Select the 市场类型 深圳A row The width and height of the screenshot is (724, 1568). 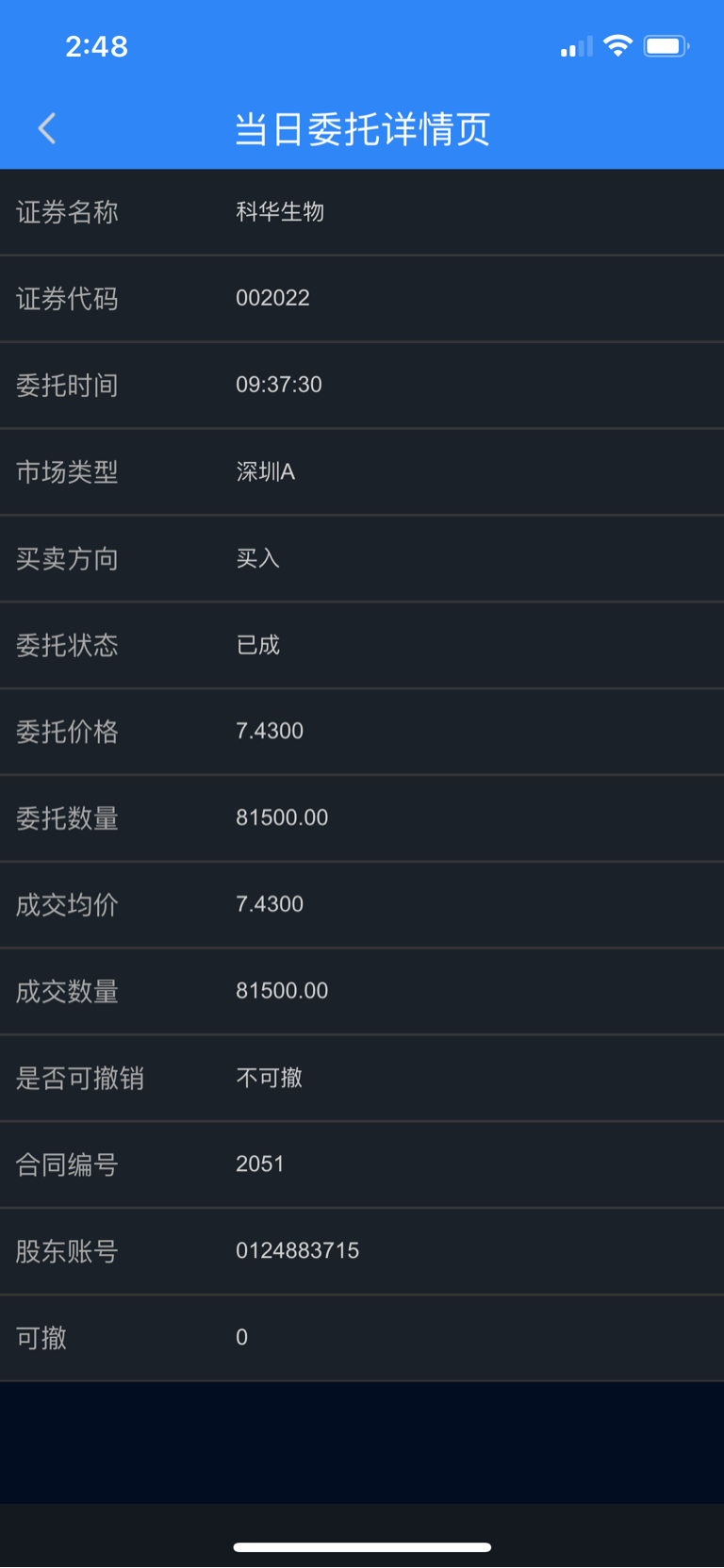(362, 471)
